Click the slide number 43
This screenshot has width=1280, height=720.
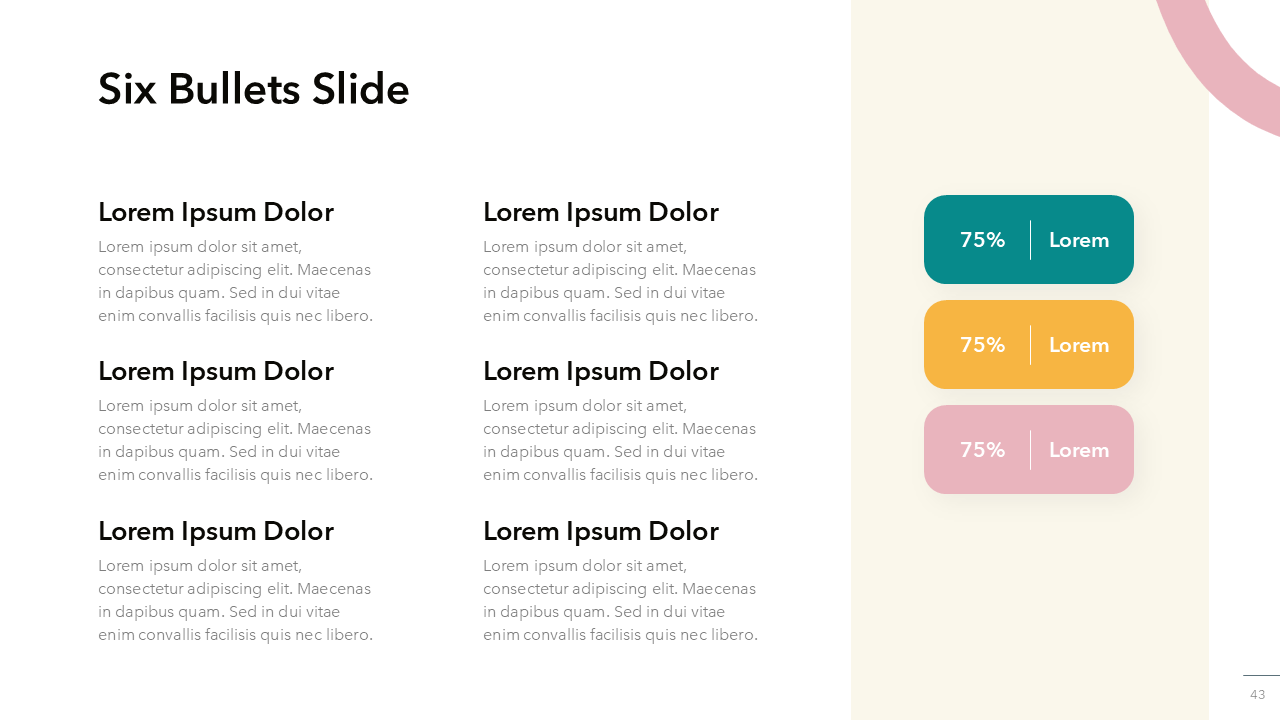(x=1257, y=695)
